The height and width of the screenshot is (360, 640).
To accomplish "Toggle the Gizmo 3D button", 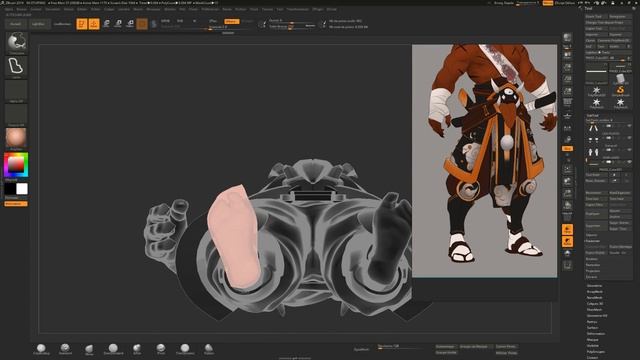I will (x=142, y=24).
